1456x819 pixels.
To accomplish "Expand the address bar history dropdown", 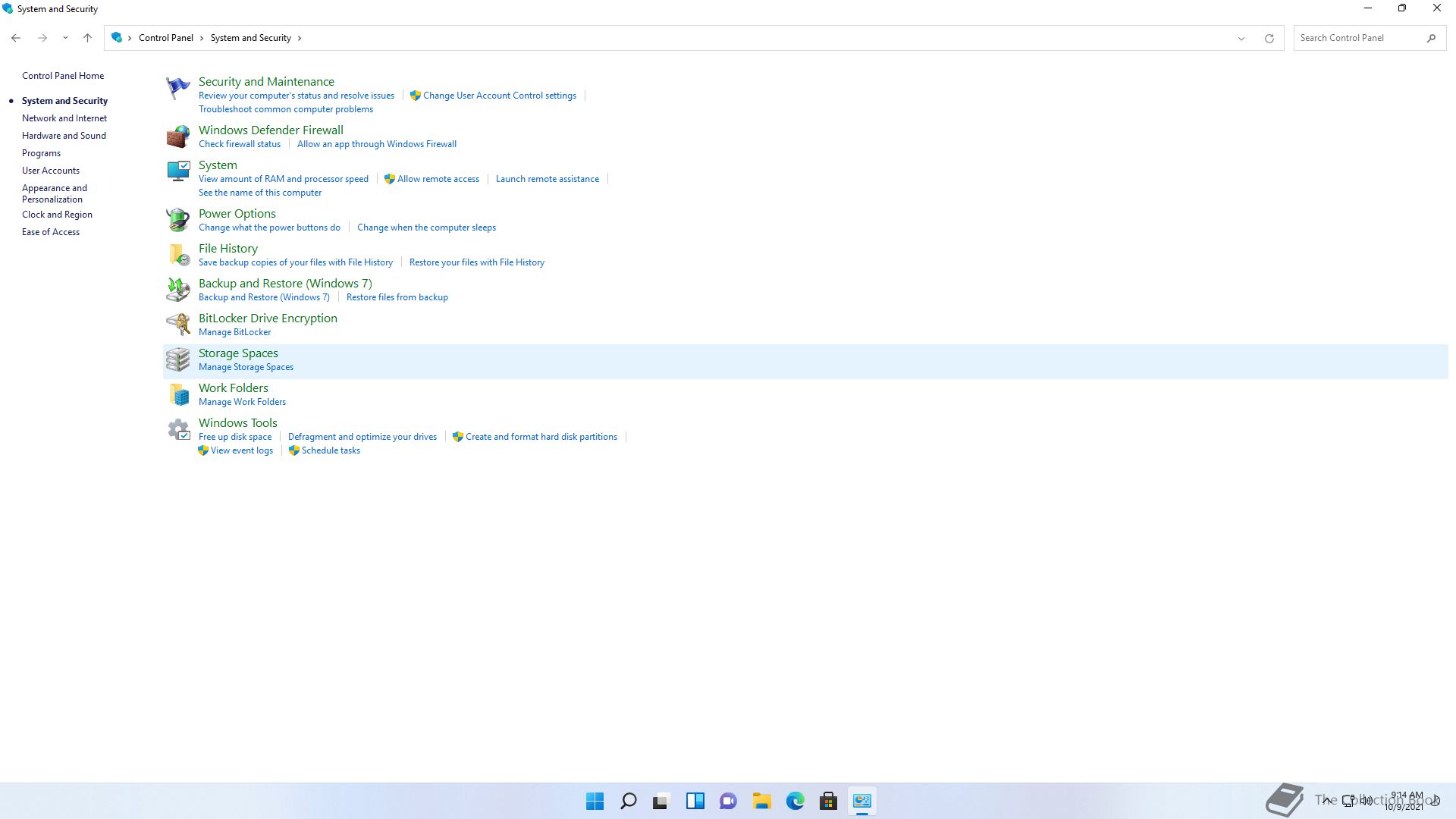I will 1241,38.
